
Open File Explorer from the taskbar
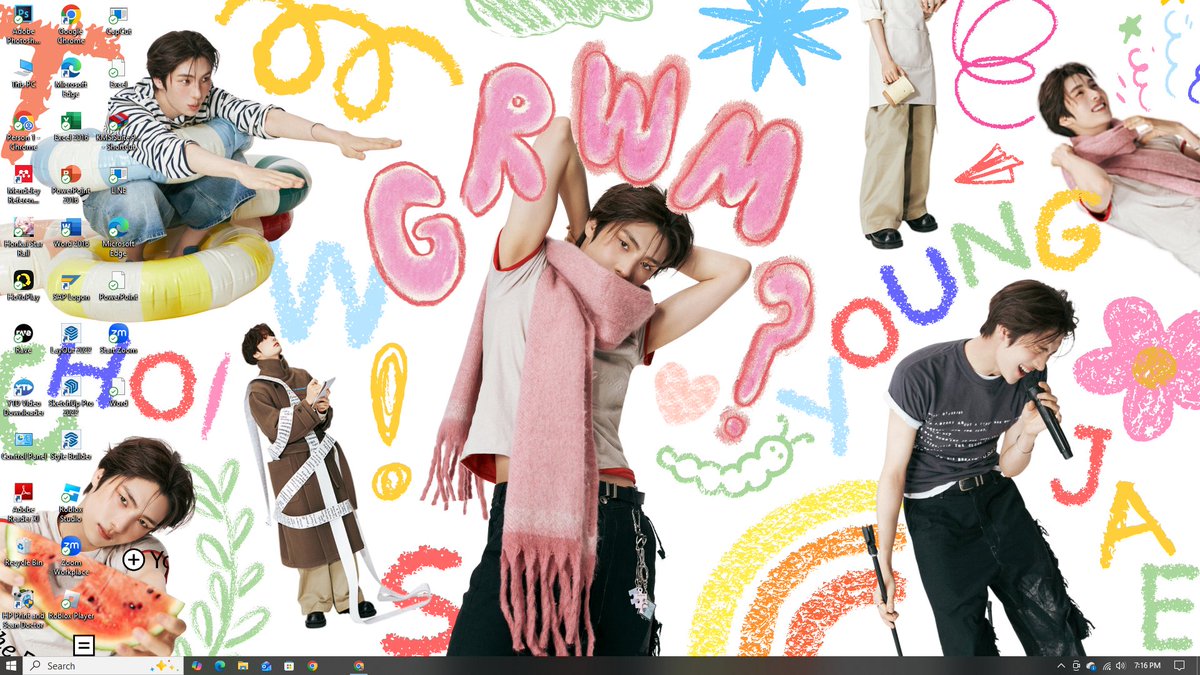243,665
